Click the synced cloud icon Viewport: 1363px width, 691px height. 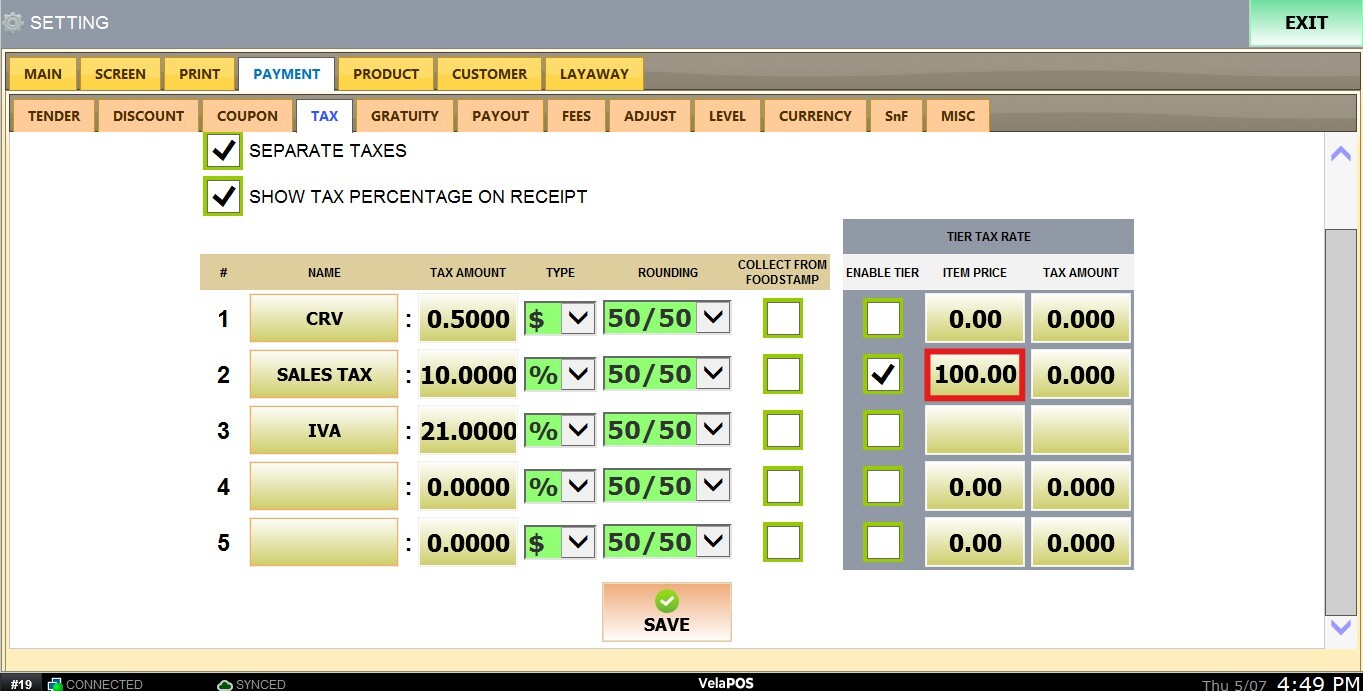[225, 684]
